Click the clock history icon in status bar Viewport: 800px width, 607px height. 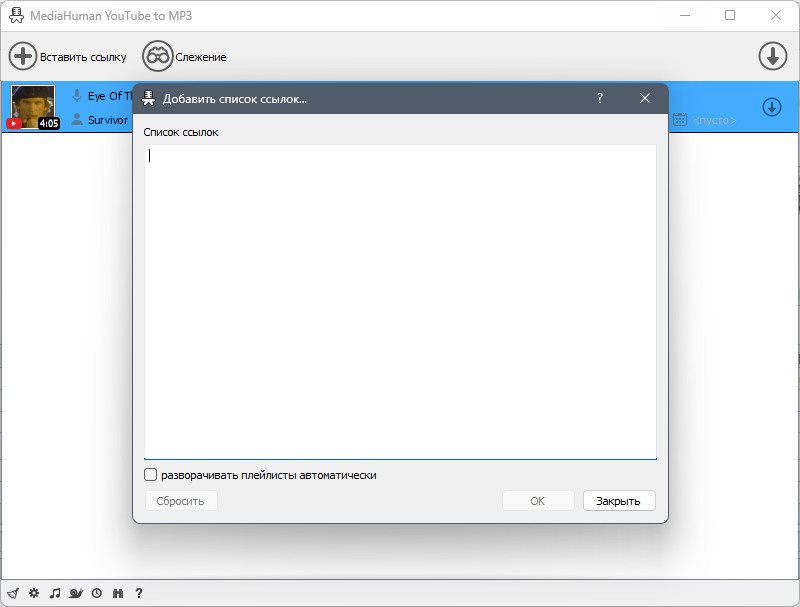point(97,593)
